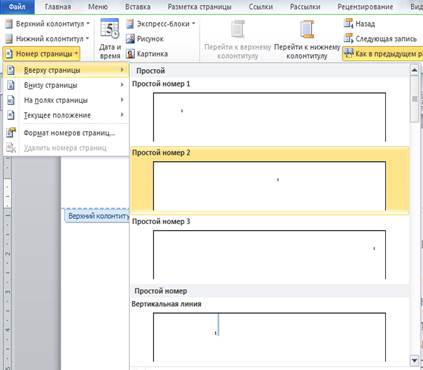Open the Файл tab
The width and height of the screenshot is (423, 370).
17,6
